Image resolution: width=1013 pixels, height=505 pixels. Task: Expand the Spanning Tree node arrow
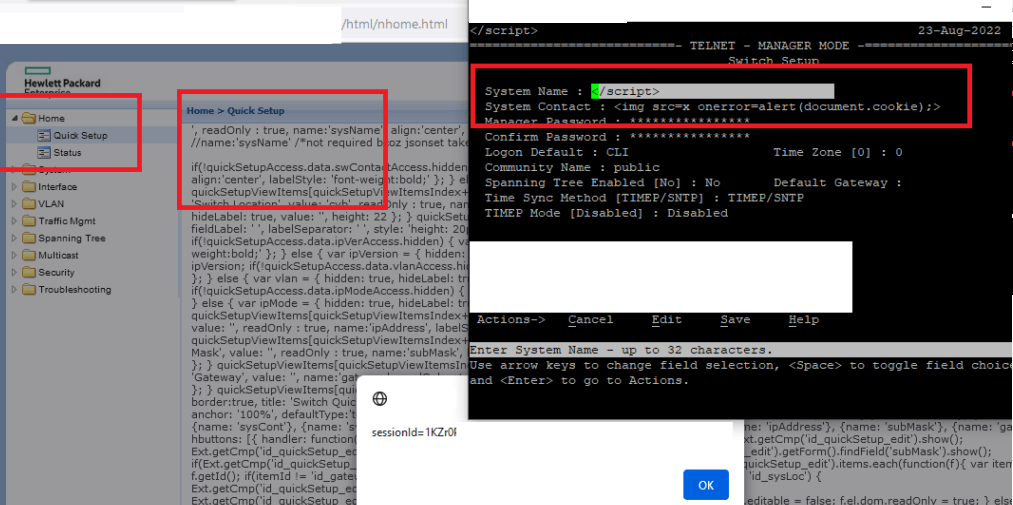[15, 238]
